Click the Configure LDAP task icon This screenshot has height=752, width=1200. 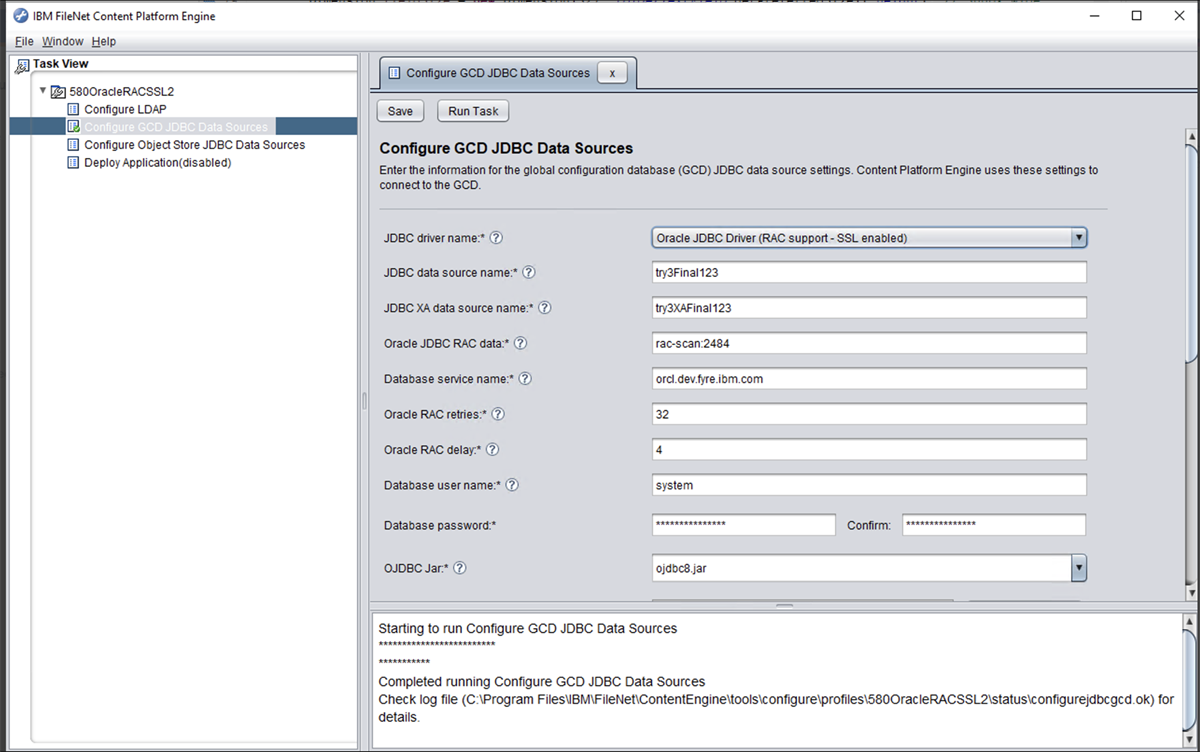[73, 109]
